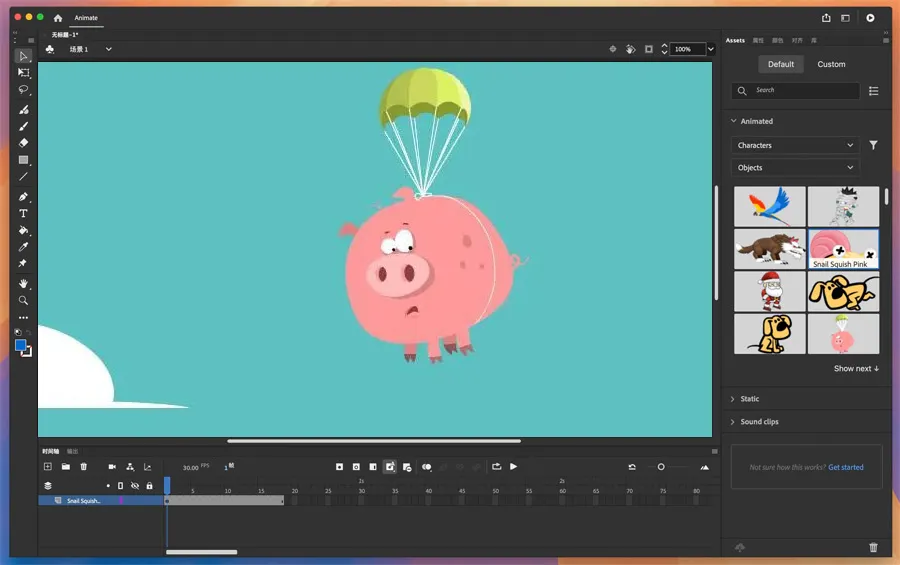
Task: Pick the Eraser tool
Action: point(24,143)
